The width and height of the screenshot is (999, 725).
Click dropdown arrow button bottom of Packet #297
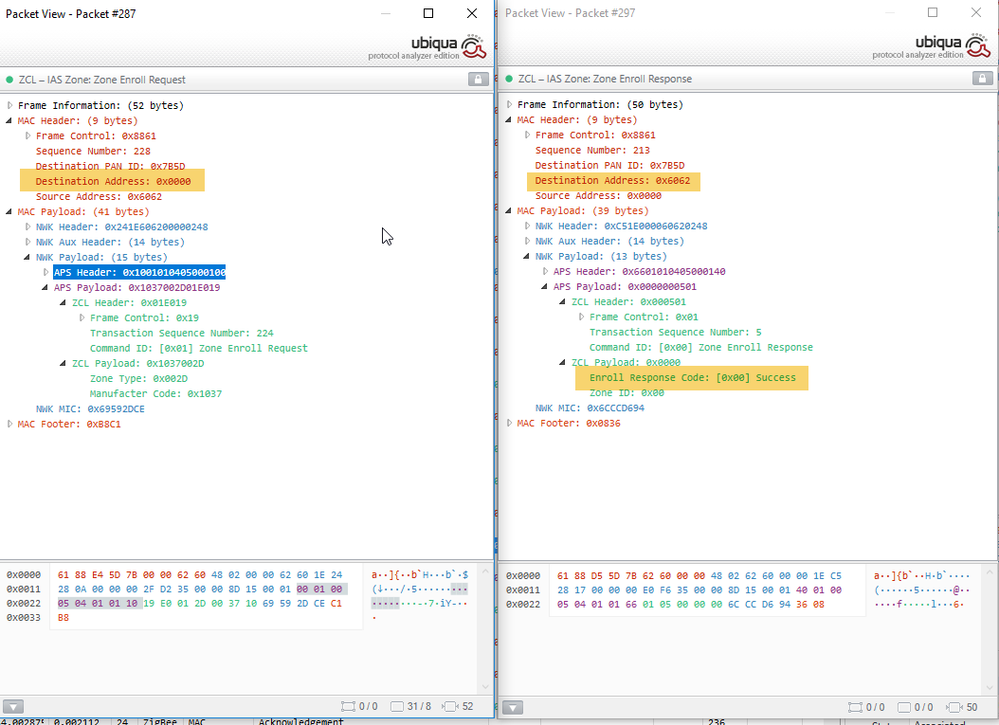(512, 707)
